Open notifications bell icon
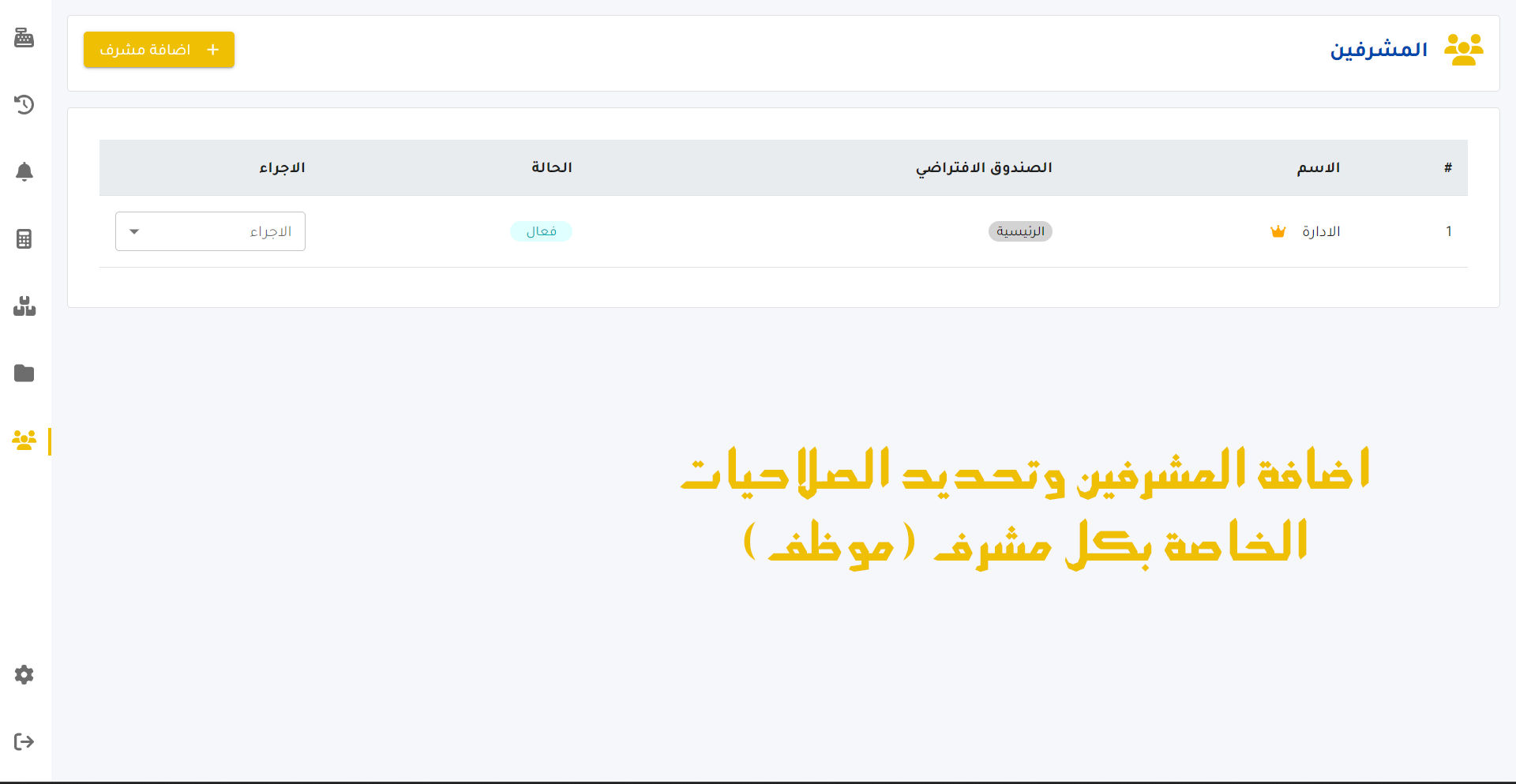1516x784 pixels. [24, 171]
